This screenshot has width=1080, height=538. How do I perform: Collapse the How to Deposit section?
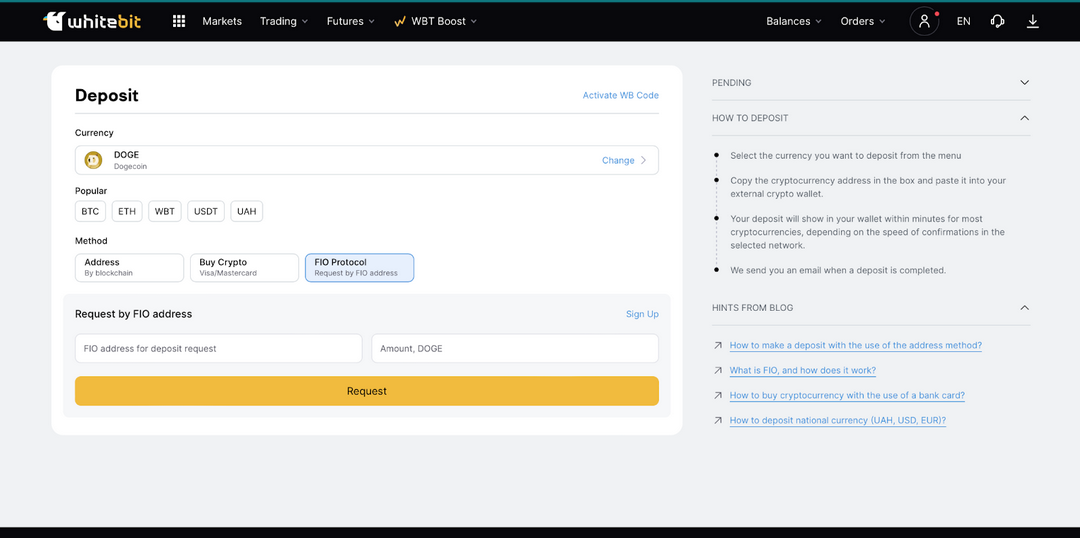[x=1024, y=118]
